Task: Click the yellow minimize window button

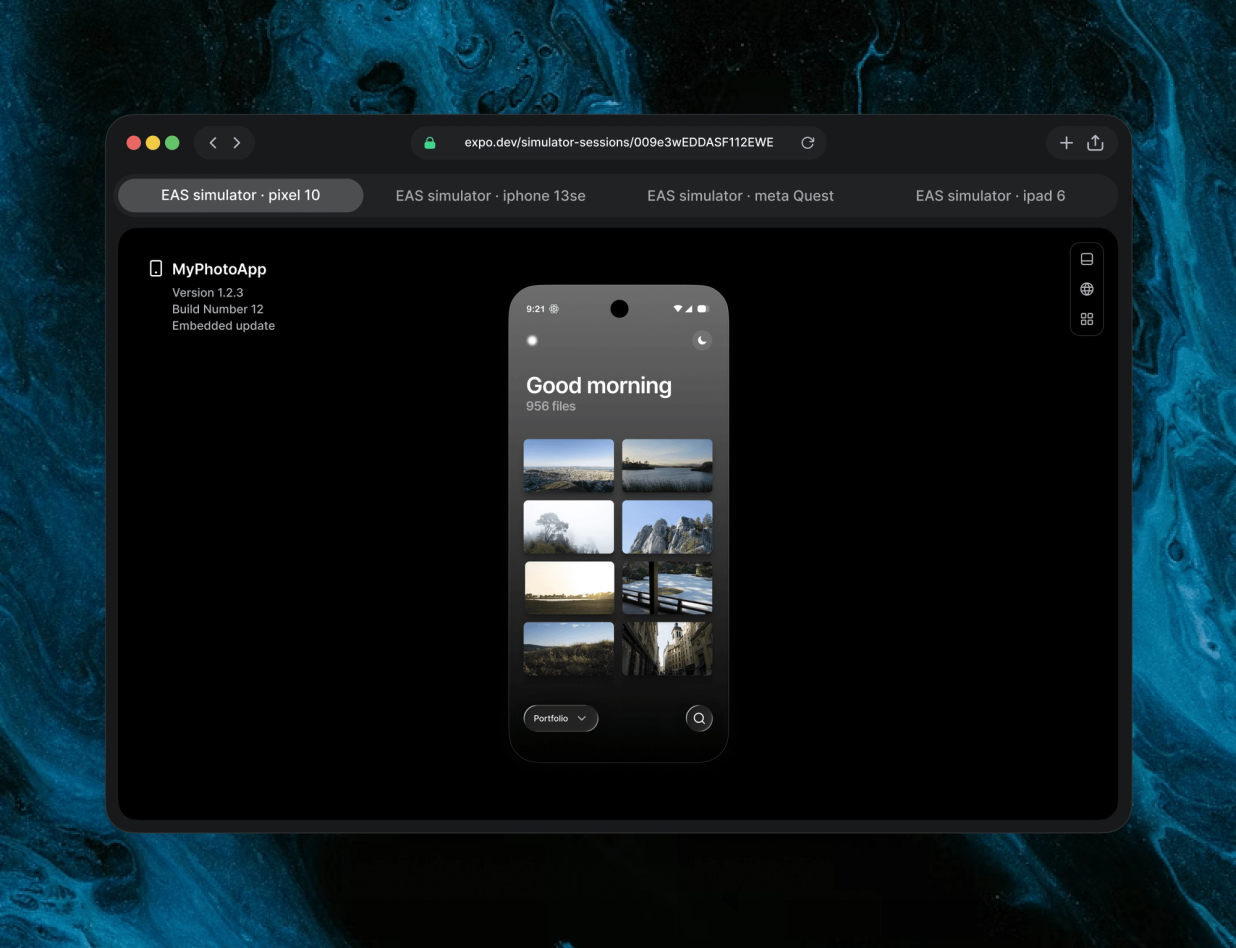Action: pyautogui.click(x=153, y=143)
